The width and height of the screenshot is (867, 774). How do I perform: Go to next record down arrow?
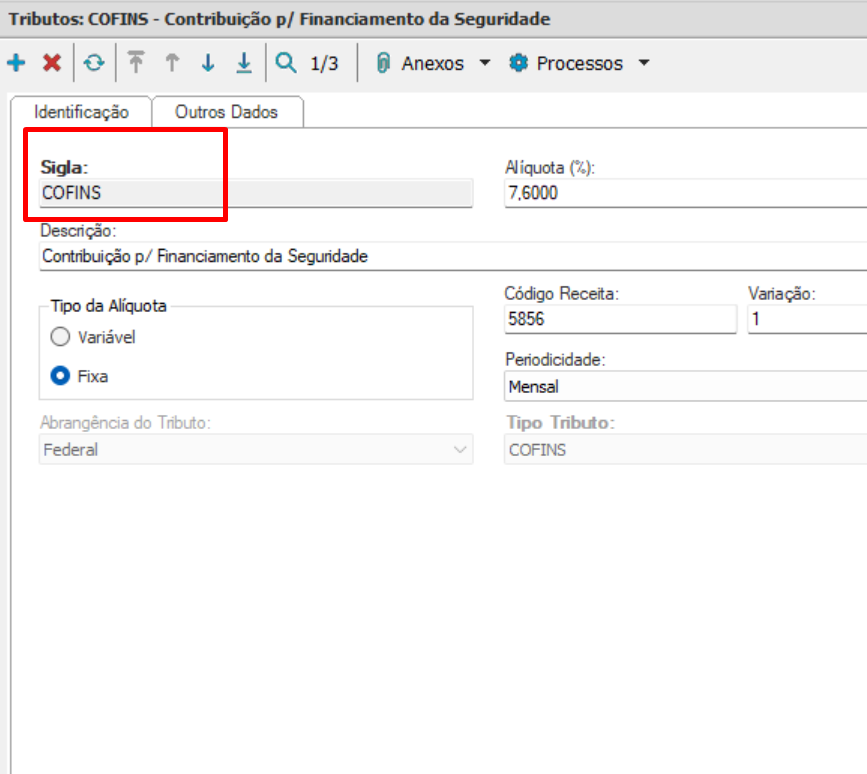[208, 62]
